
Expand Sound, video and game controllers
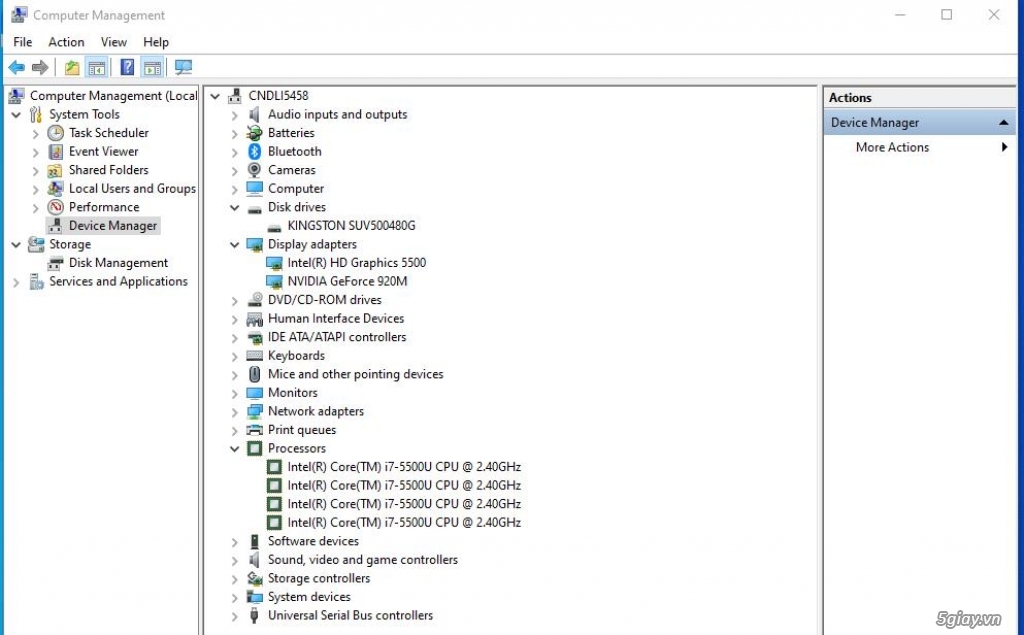[x=234, y=561]
